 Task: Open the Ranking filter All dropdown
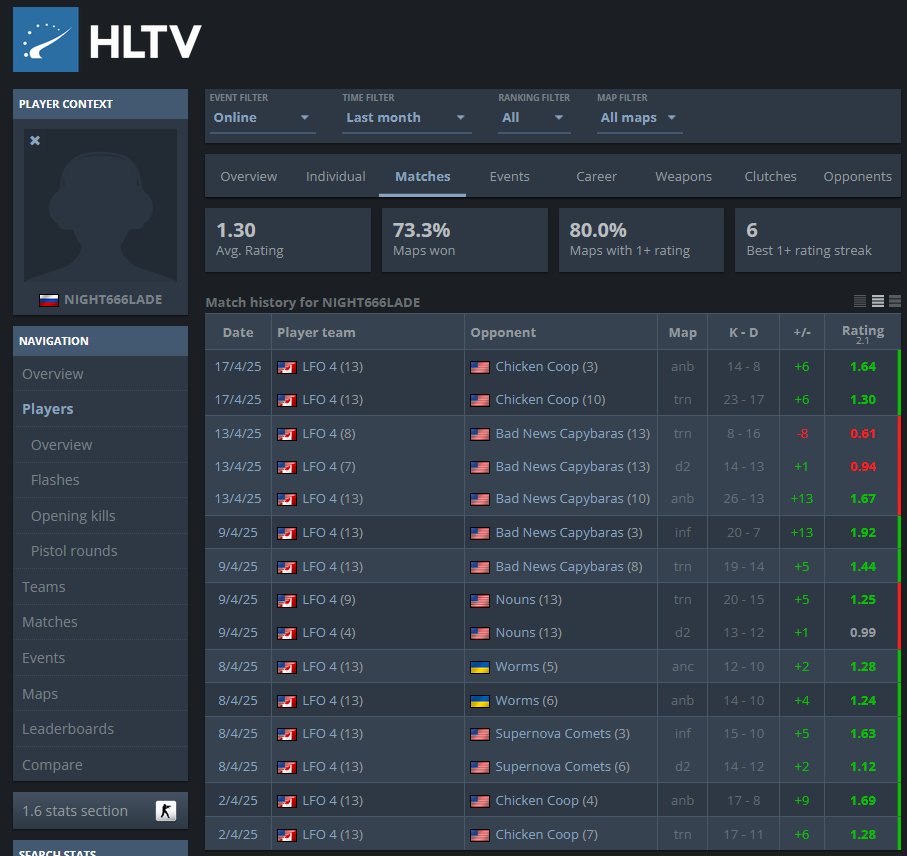534,117
